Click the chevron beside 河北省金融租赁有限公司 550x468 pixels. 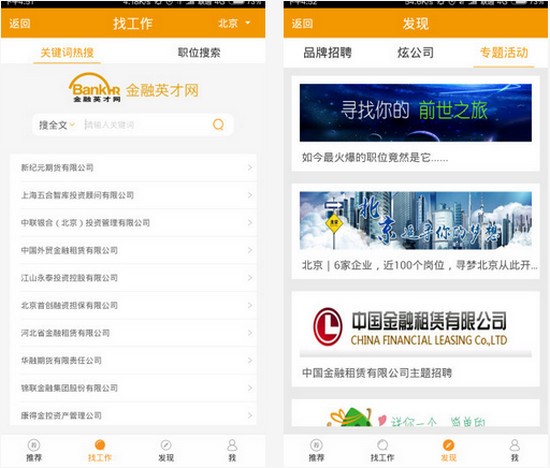(x=250, y=333)
